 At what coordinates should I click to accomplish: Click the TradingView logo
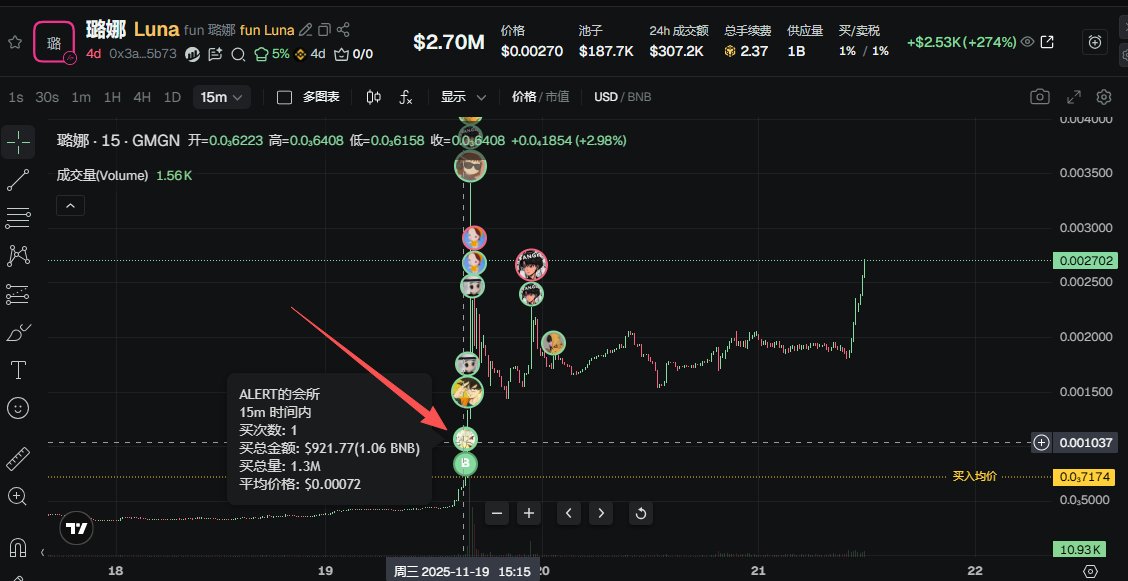76,529
